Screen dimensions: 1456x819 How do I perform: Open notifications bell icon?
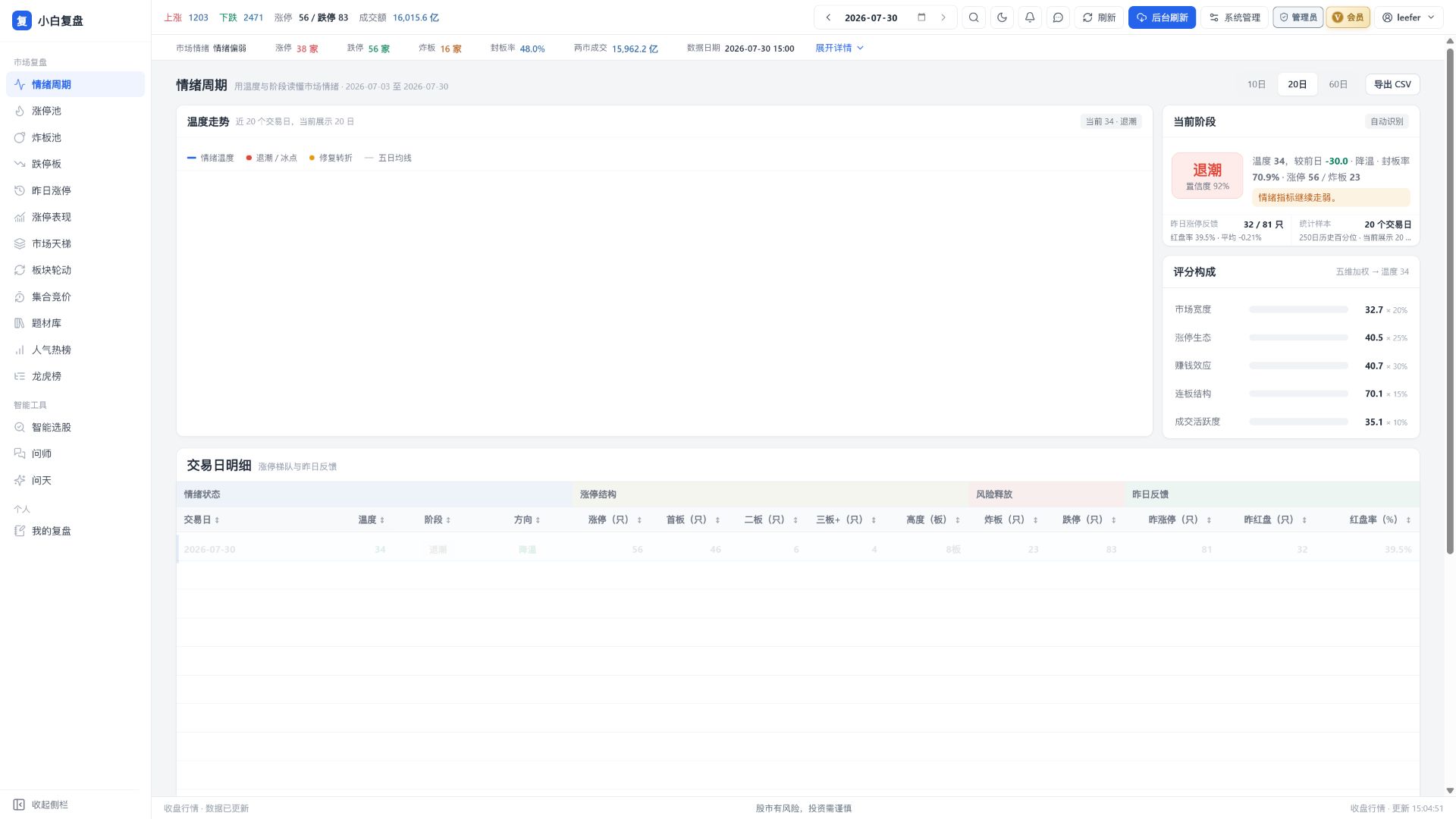pyautogui.click(x=1030, y=17)
